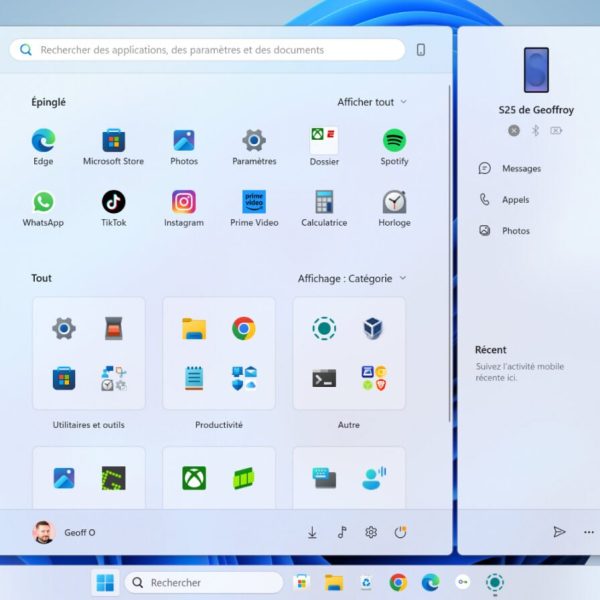Toggle the phone panel icon beside search
This screenshot has width=600, height=600.
(x=421, y=50)
